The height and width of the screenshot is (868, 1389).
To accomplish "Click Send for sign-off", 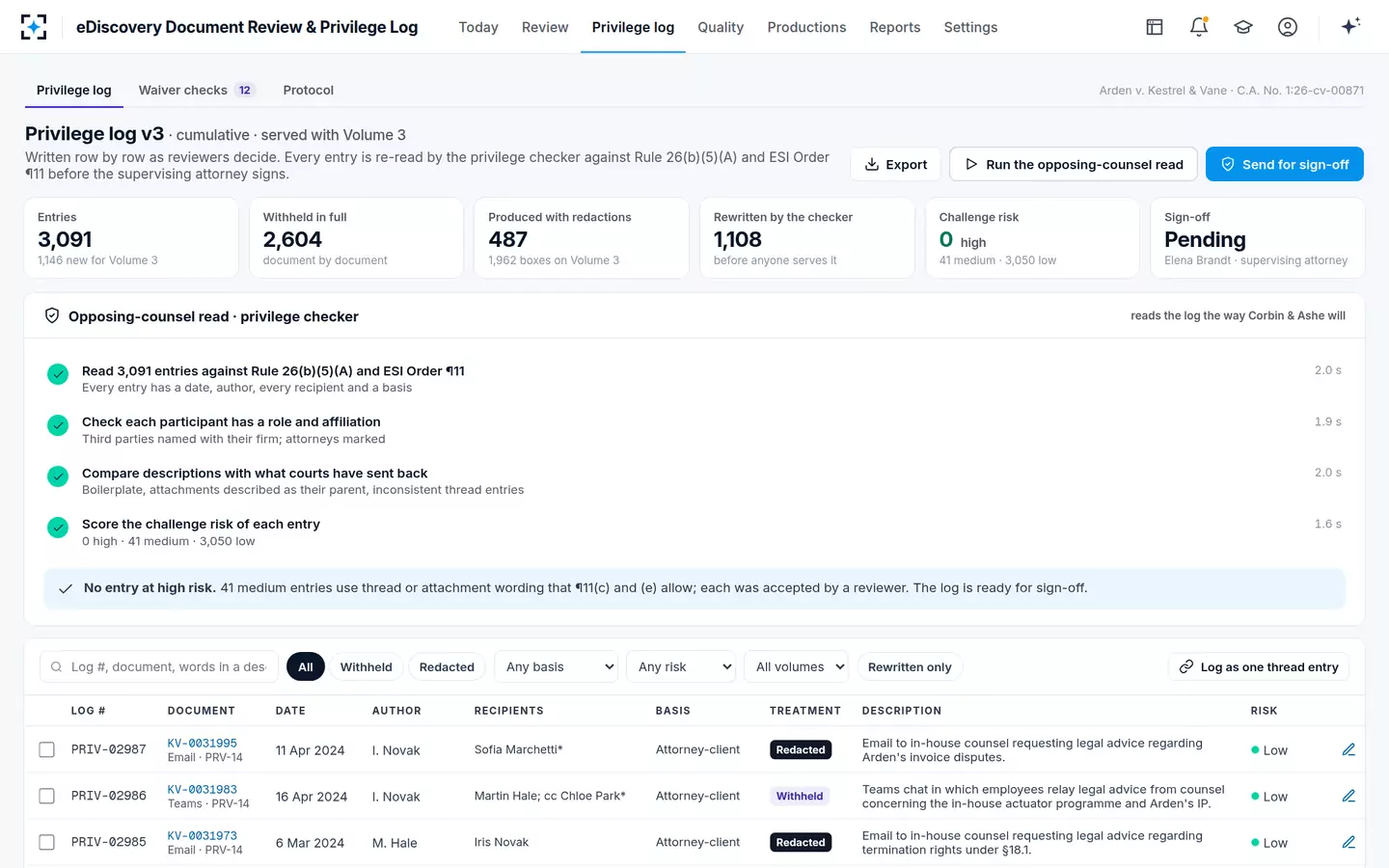I will (x=1285, y=164).
